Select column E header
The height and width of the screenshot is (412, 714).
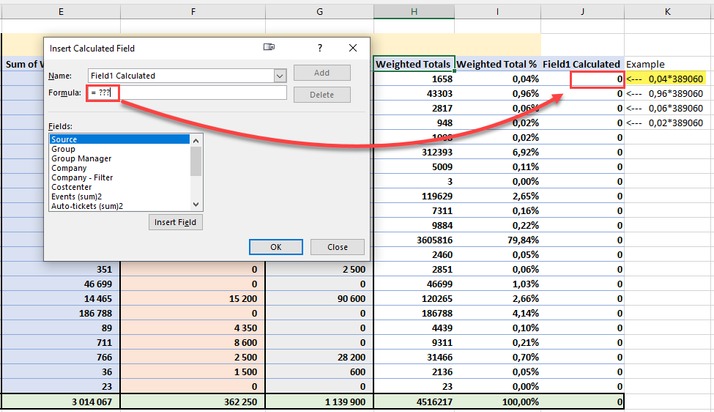[x=61, y=12]
